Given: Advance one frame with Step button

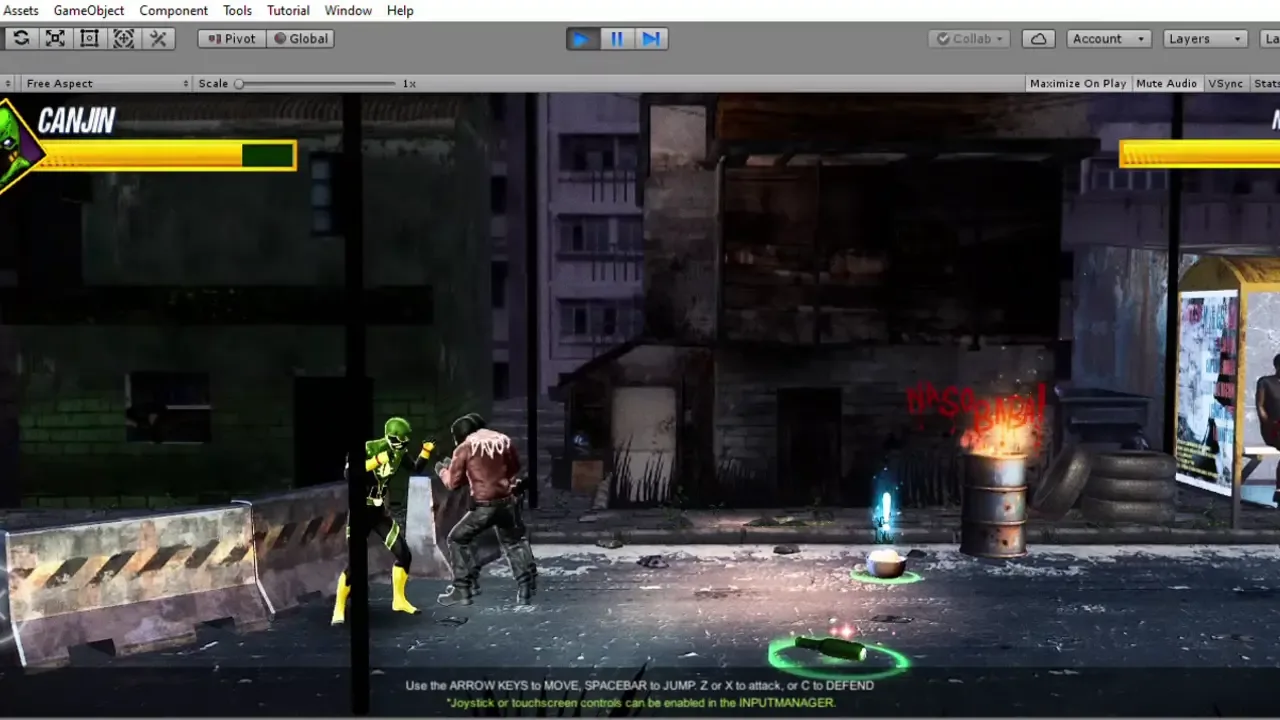Looking at the screenshot, I should point(651,39).
